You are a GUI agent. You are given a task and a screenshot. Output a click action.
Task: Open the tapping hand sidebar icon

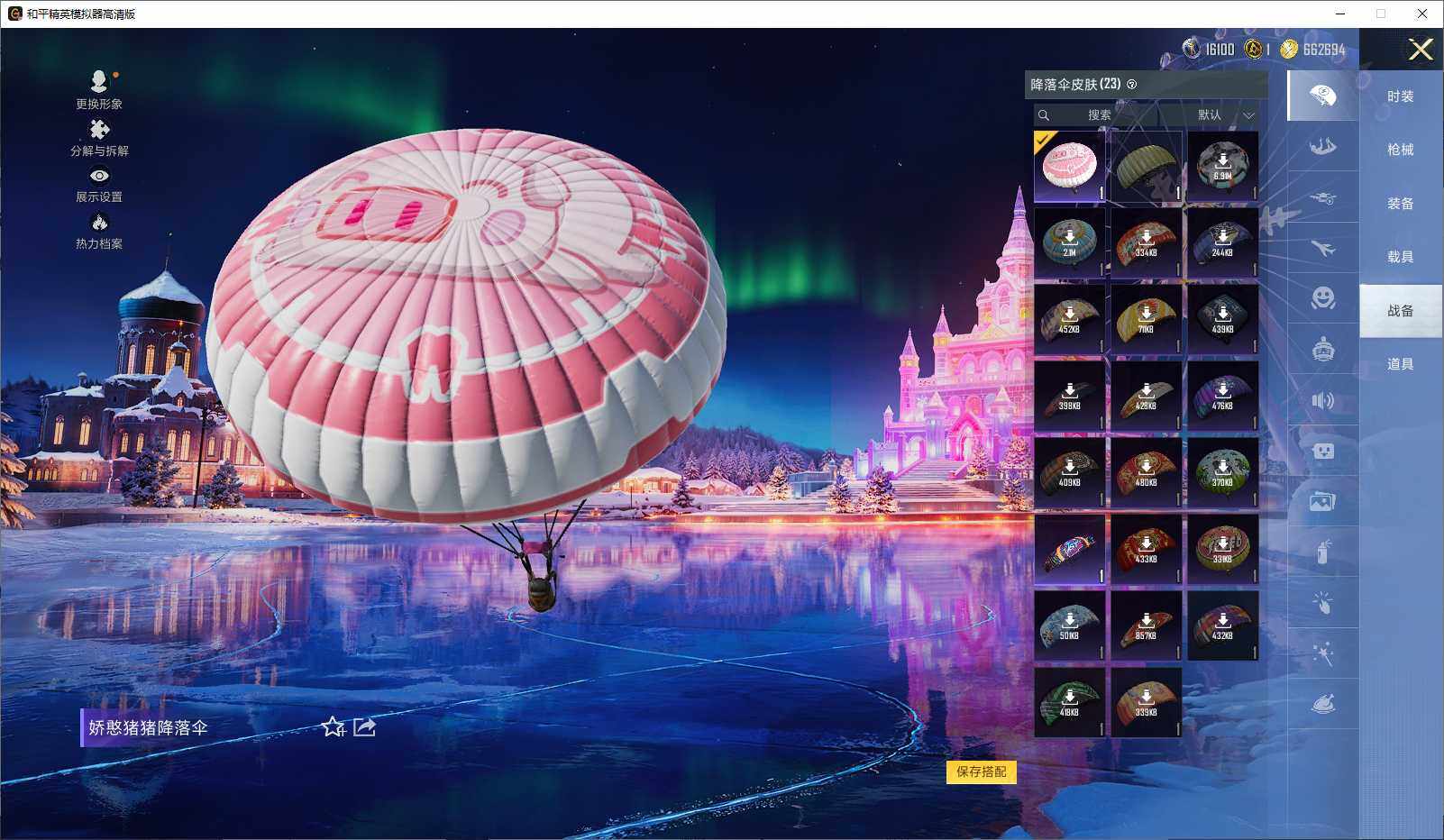coord(1322,603)
